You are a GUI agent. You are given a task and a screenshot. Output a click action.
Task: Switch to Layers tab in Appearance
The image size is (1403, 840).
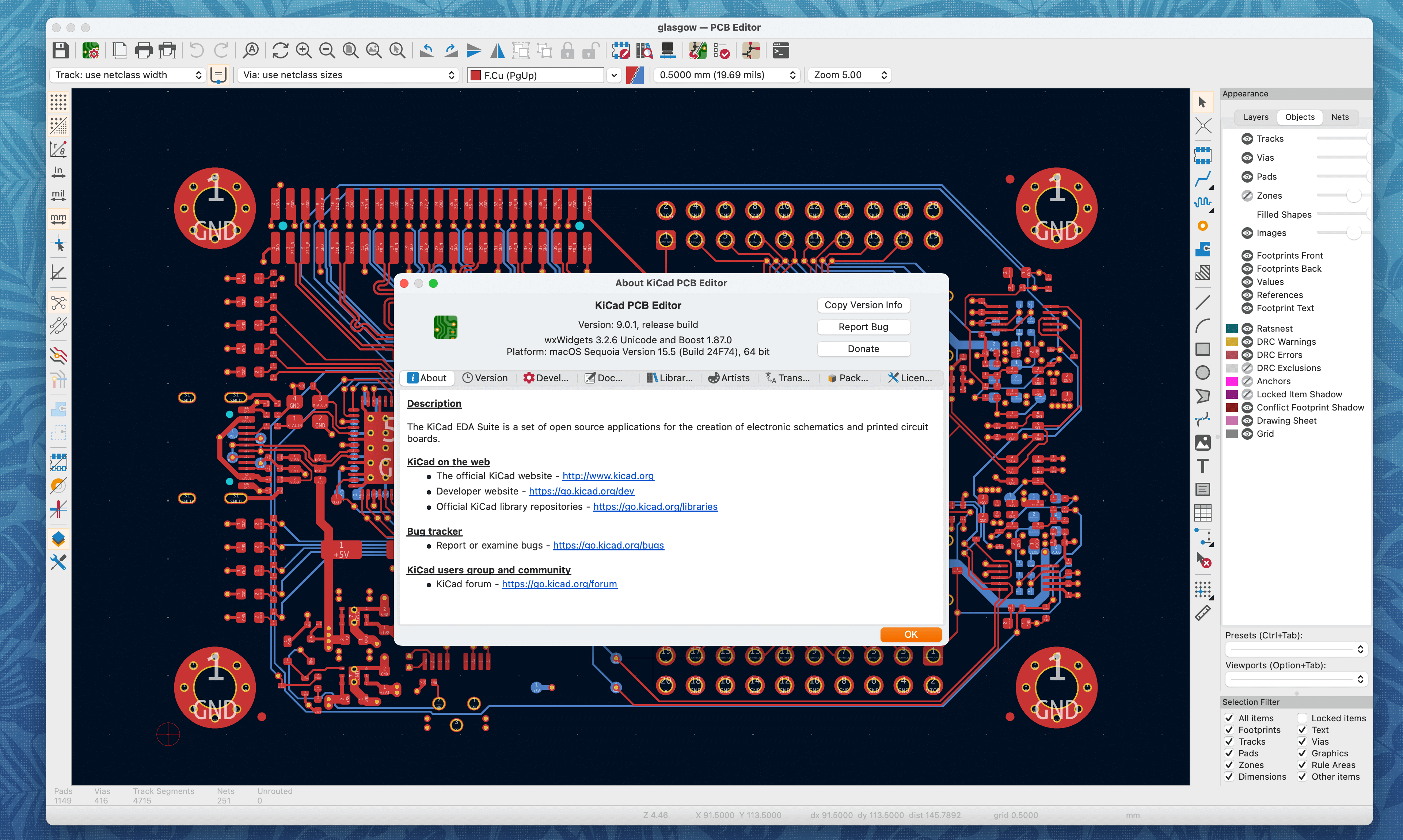point(1256,117)
